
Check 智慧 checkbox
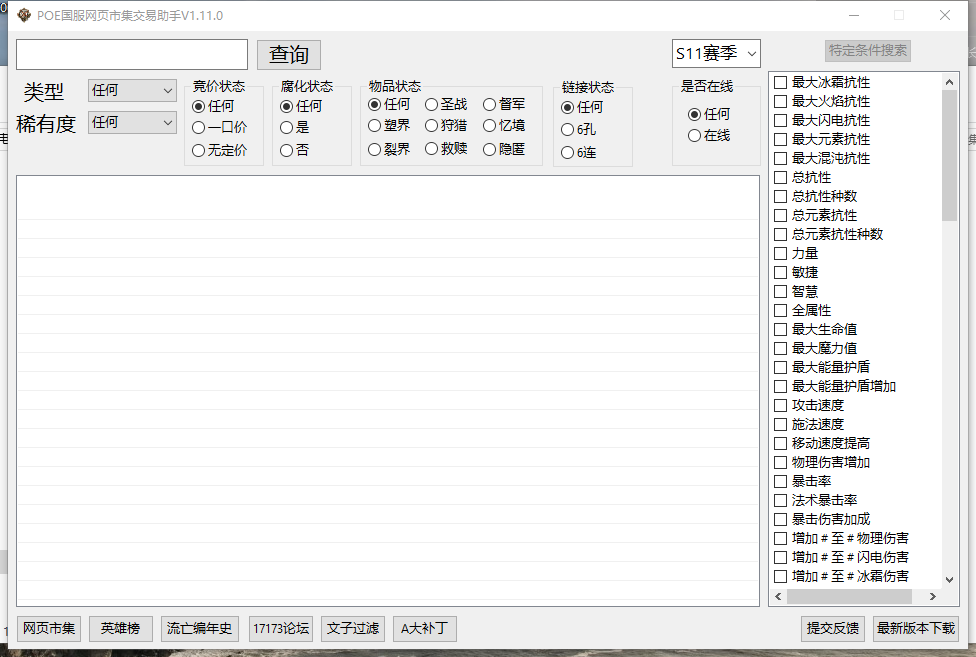point(781,291)
